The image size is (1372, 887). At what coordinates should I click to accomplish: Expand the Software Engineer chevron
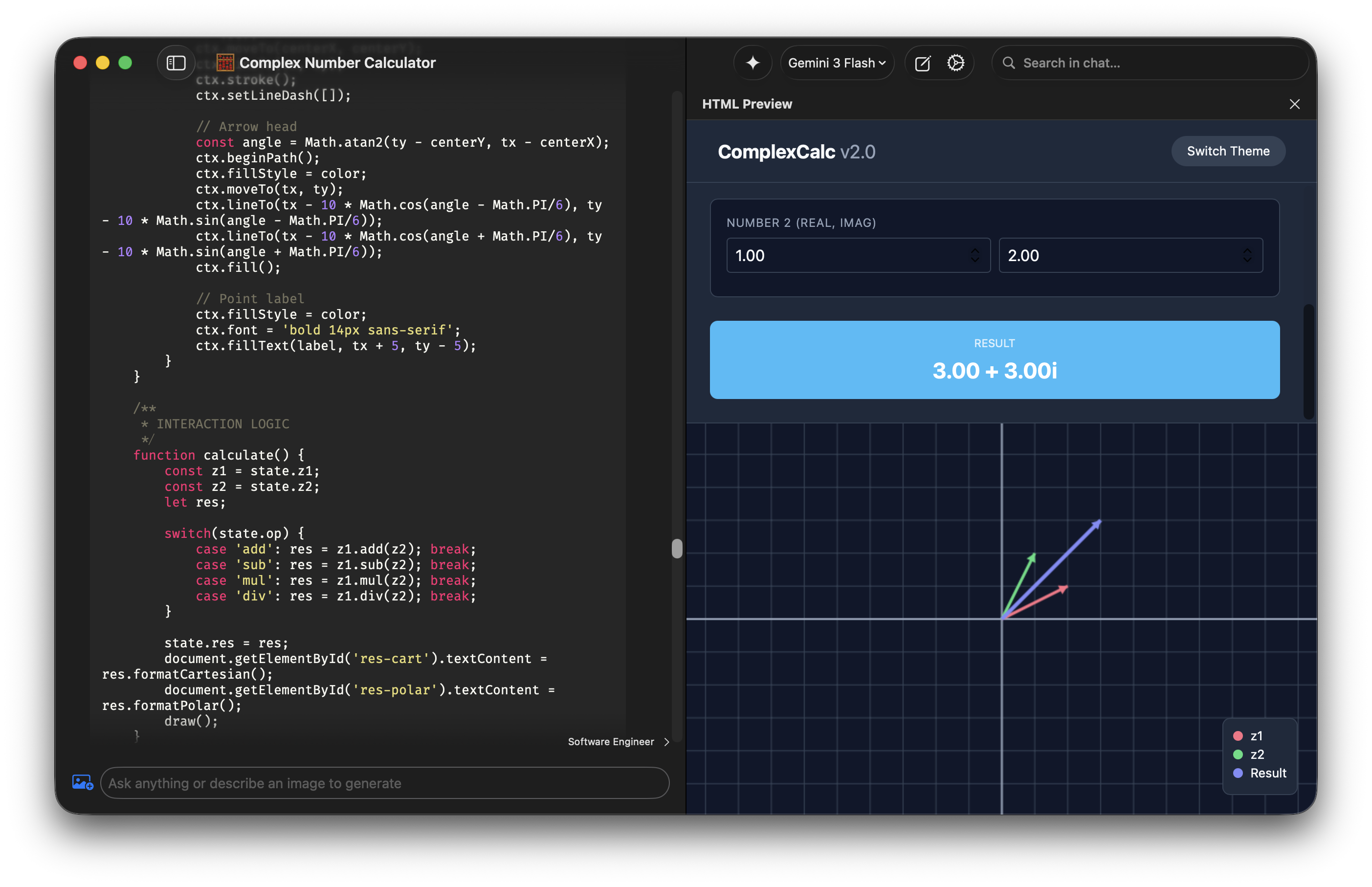pos(666,742)
